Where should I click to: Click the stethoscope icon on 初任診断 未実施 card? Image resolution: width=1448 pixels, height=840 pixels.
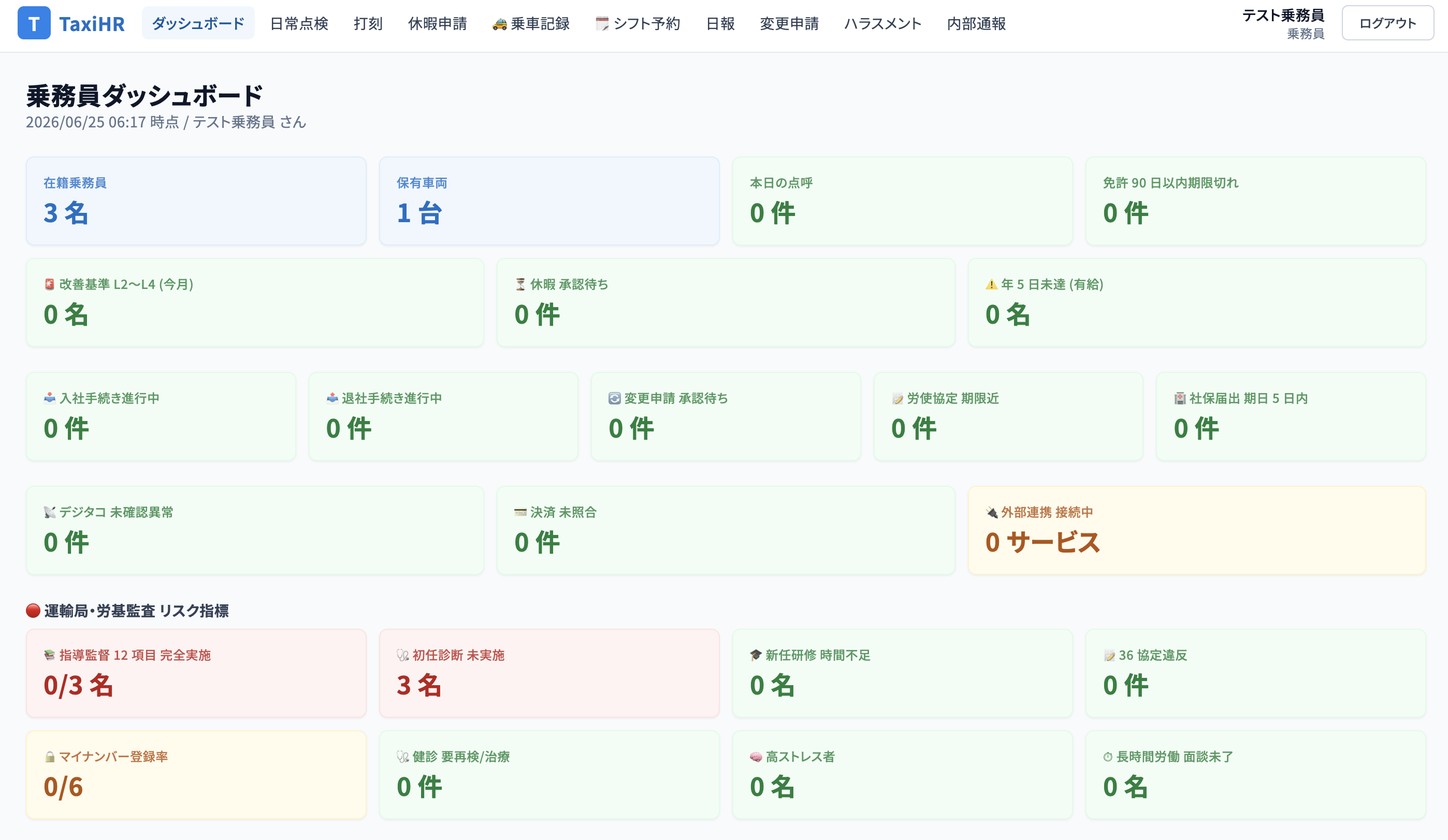coord(403,655)
